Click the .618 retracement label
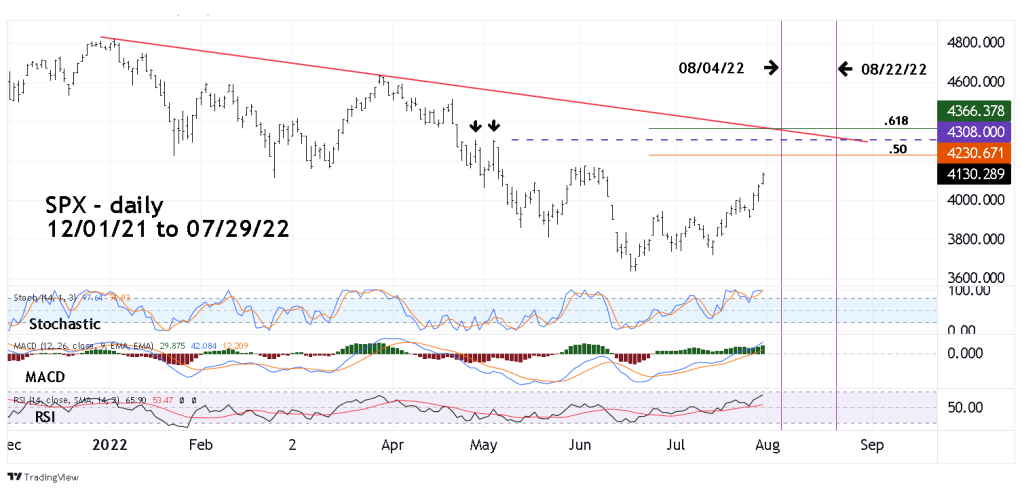 [x=897, y=120]
